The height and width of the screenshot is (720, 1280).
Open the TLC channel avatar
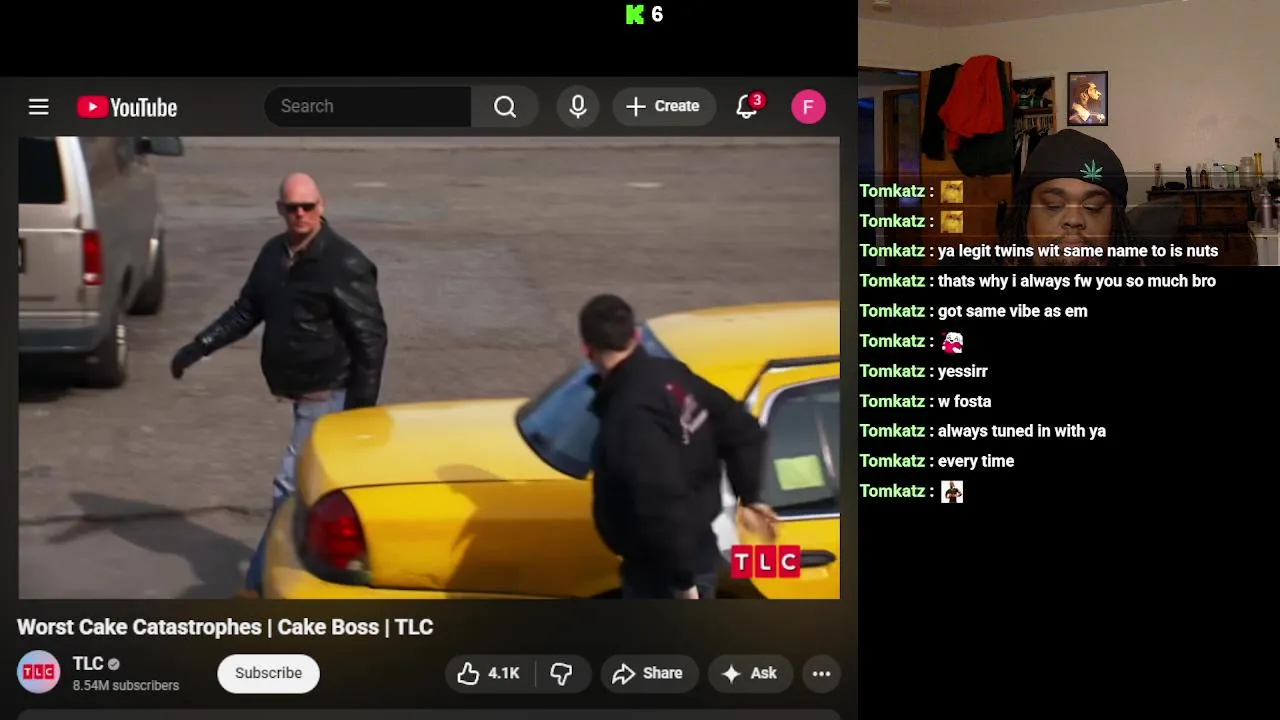[x=38, y=673]
